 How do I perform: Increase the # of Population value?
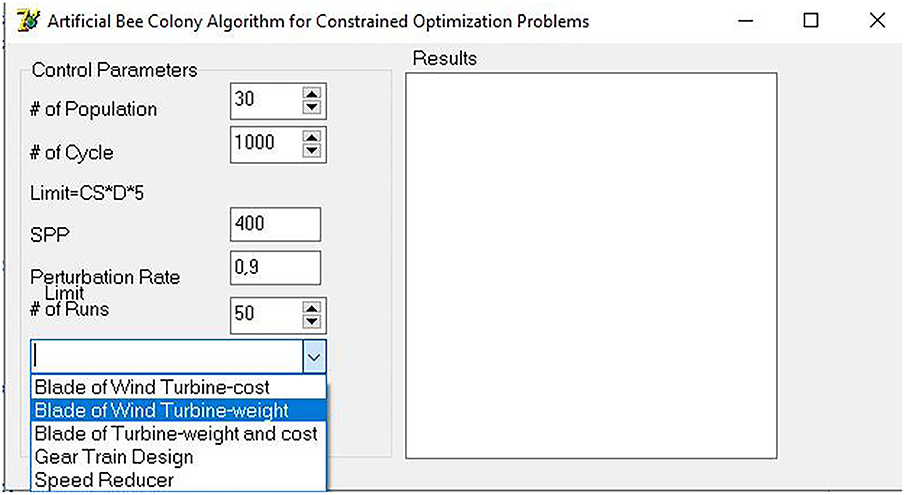click(312, 95)
